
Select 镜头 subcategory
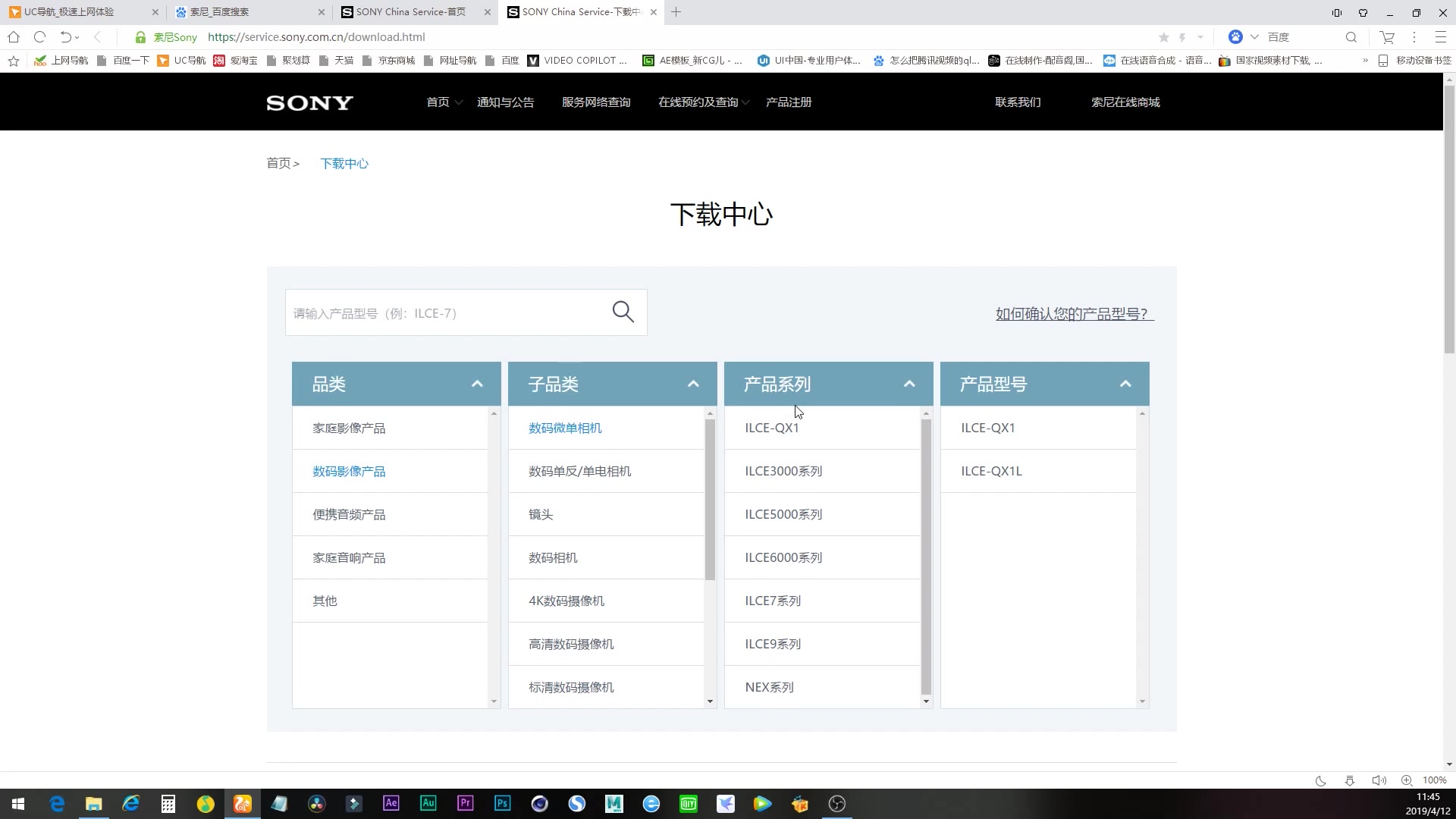(606, 514)
